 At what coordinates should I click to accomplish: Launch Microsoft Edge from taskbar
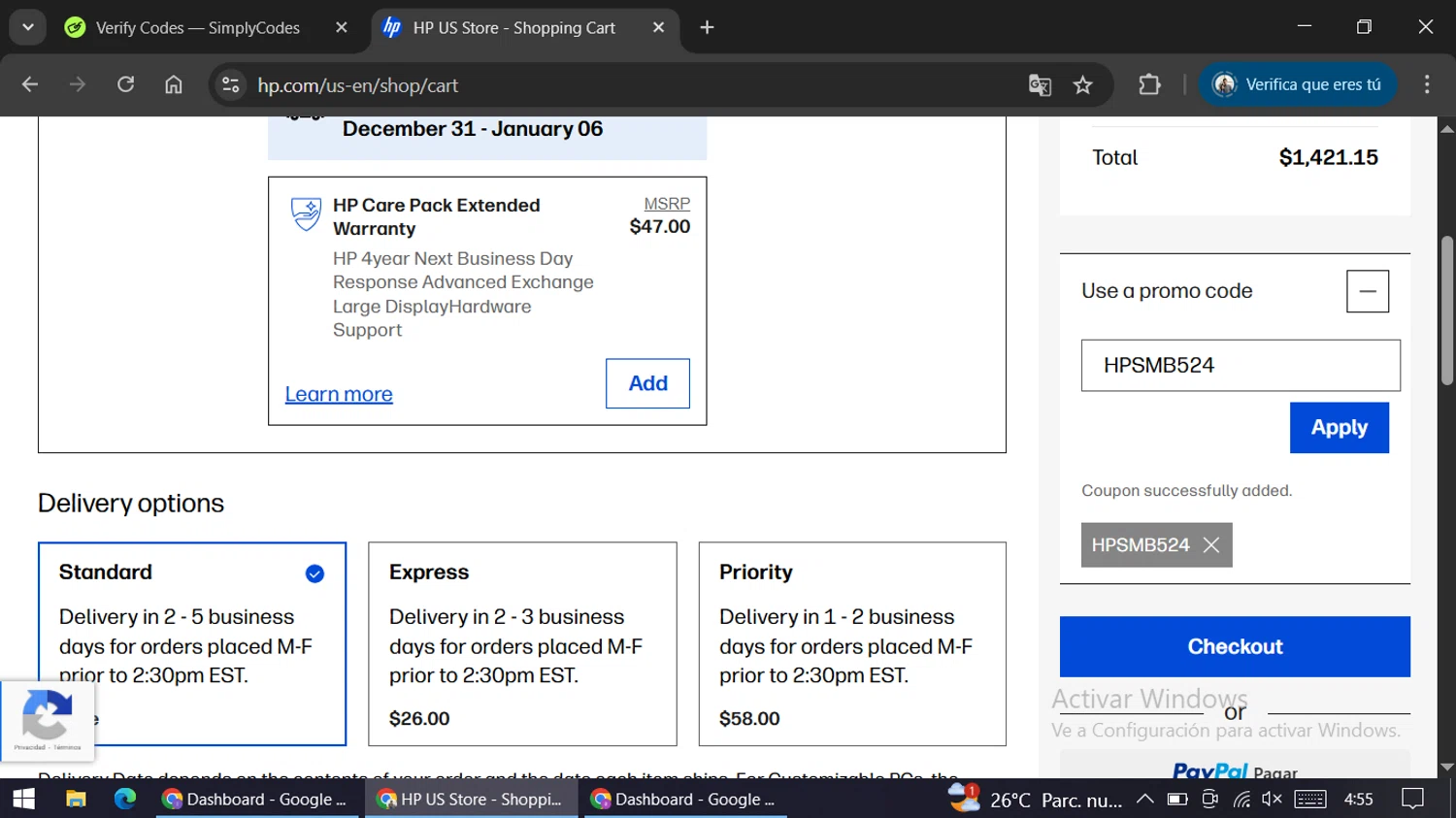125,799
